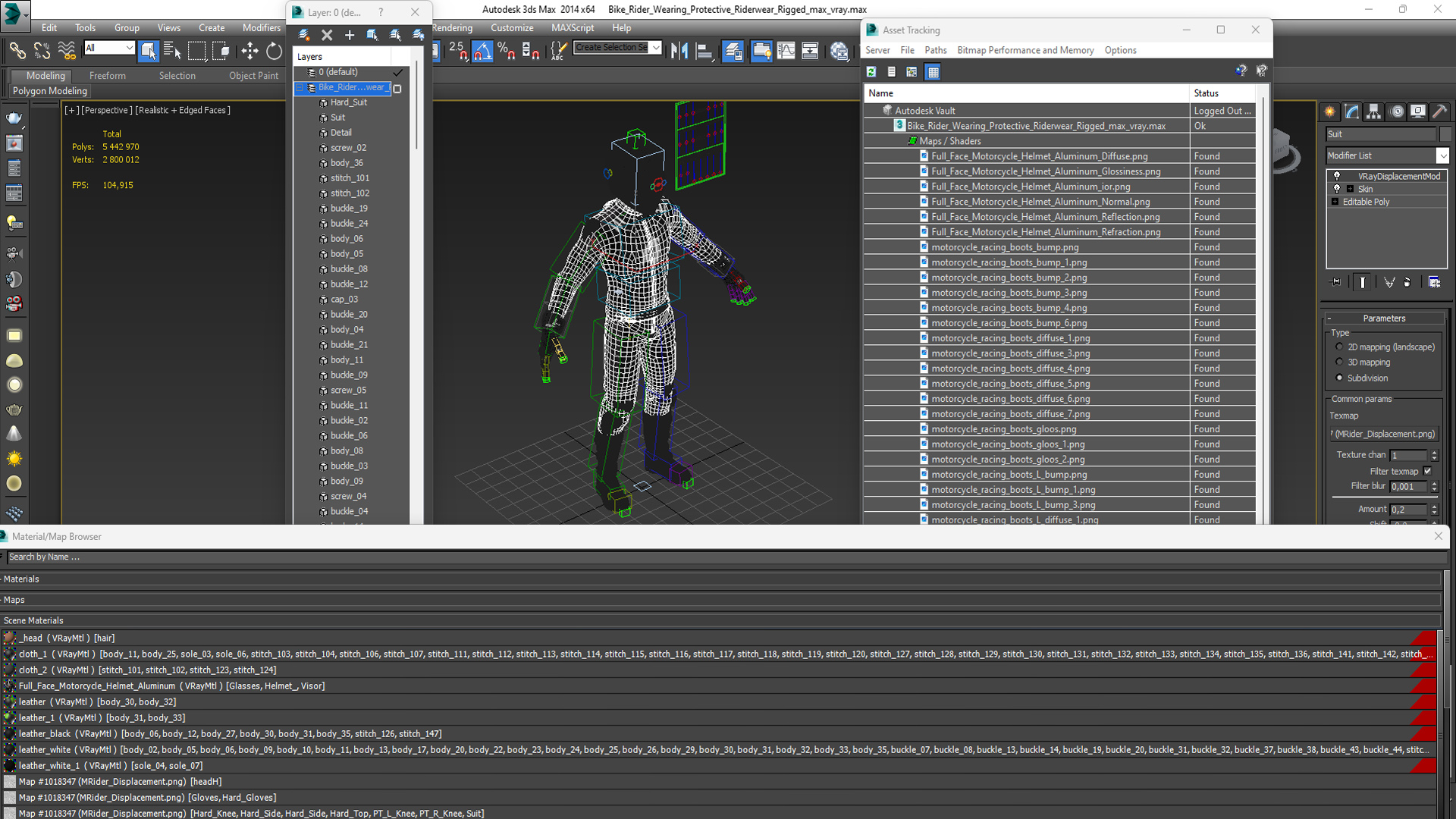Toggle the Filter texmap checkbox
The image size is (1456, 819).
[1427, 471]
